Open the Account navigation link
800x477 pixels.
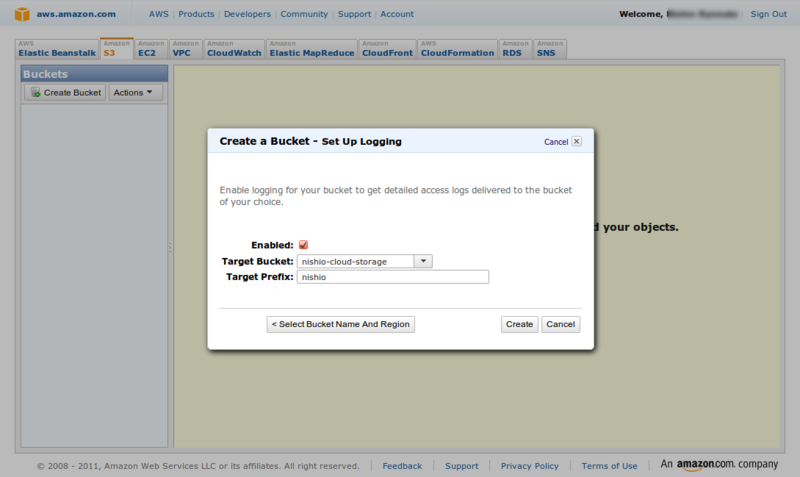[x=397, y=14]
